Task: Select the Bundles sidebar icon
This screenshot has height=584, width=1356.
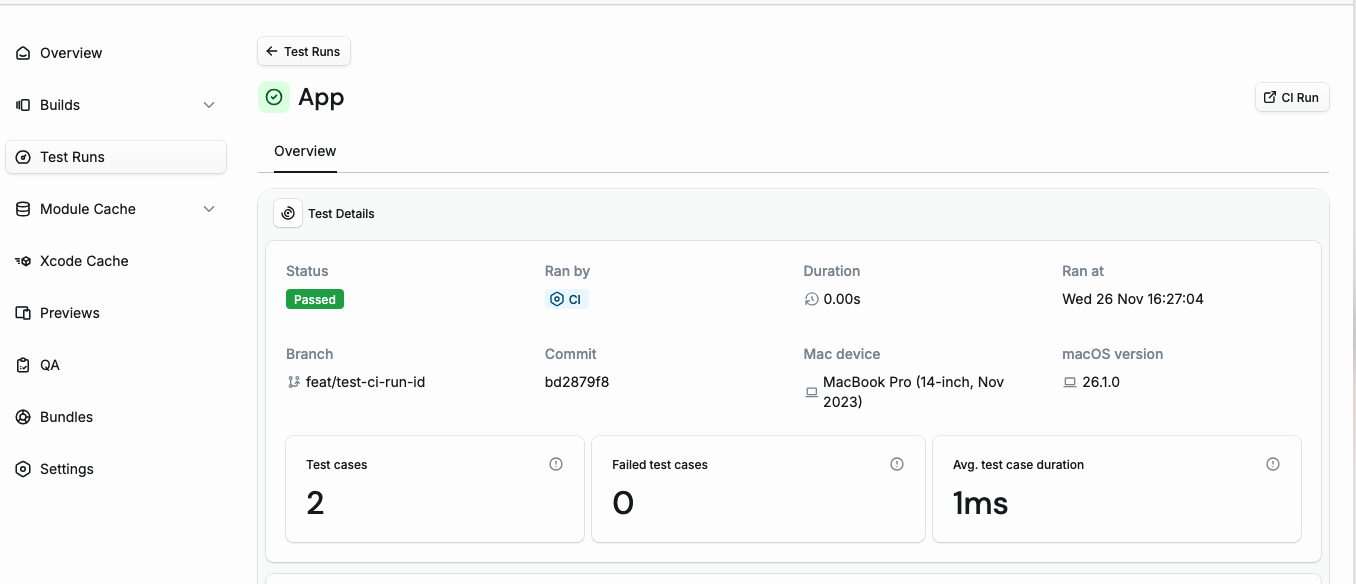Action: 22,416
